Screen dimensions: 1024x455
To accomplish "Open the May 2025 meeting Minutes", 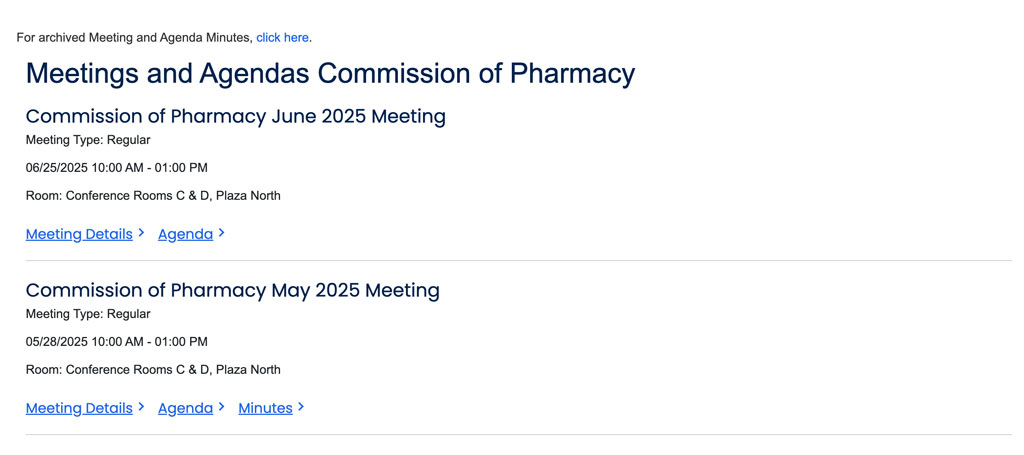I will 265,408.
